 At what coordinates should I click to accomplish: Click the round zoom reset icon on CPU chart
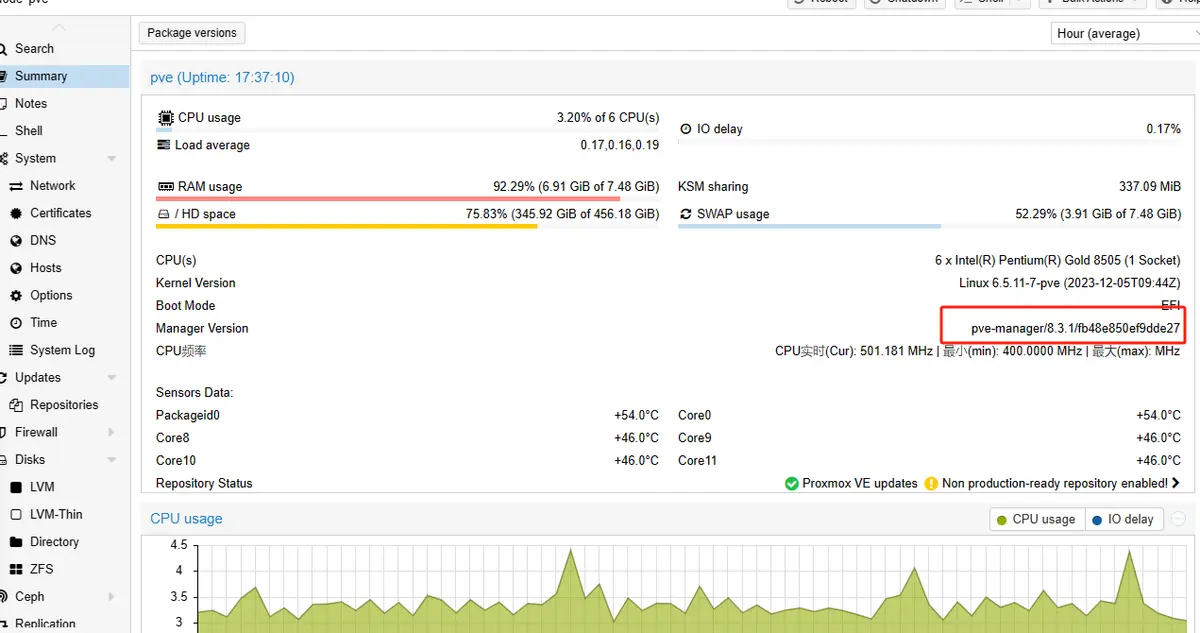[1178, 519]
